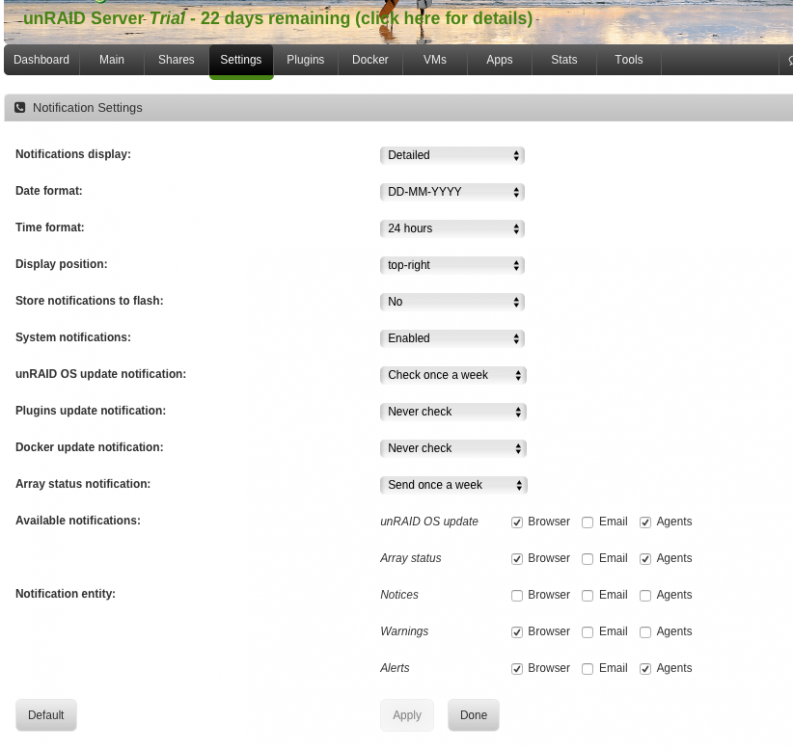This screenshot has height=750, width=793.
Task: Select the Settings tab
Action: click(x=241, y=61)
